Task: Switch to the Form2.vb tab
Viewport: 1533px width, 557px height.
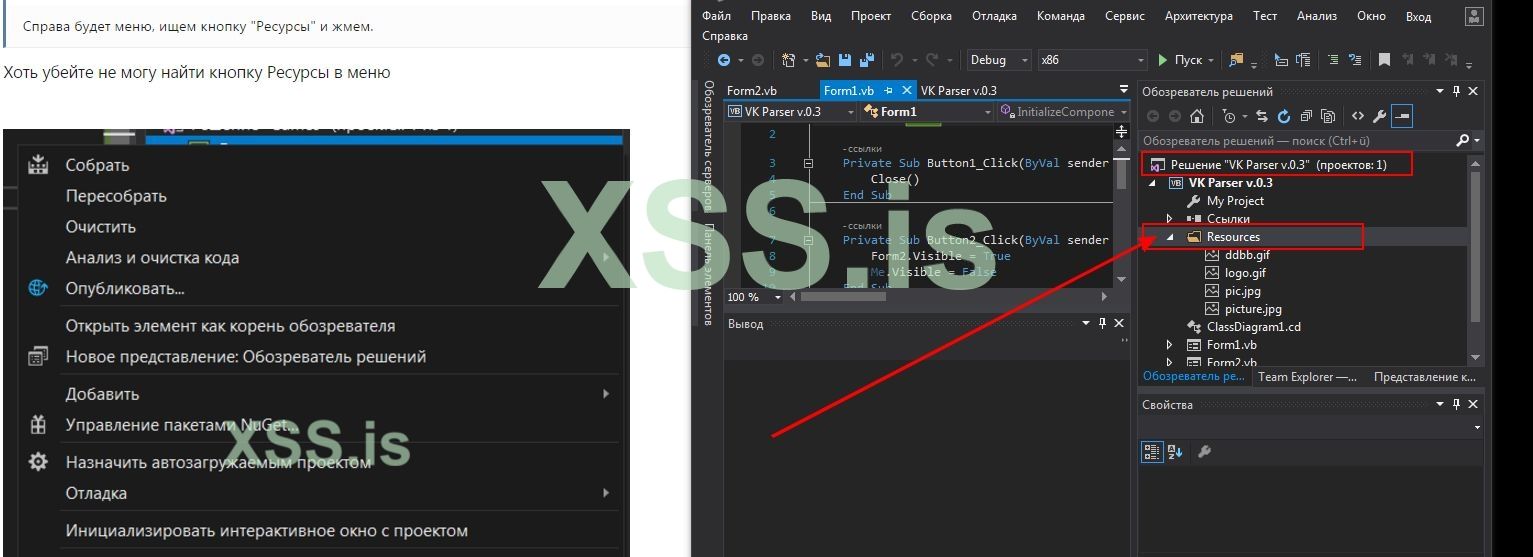Action: [752, 91]
